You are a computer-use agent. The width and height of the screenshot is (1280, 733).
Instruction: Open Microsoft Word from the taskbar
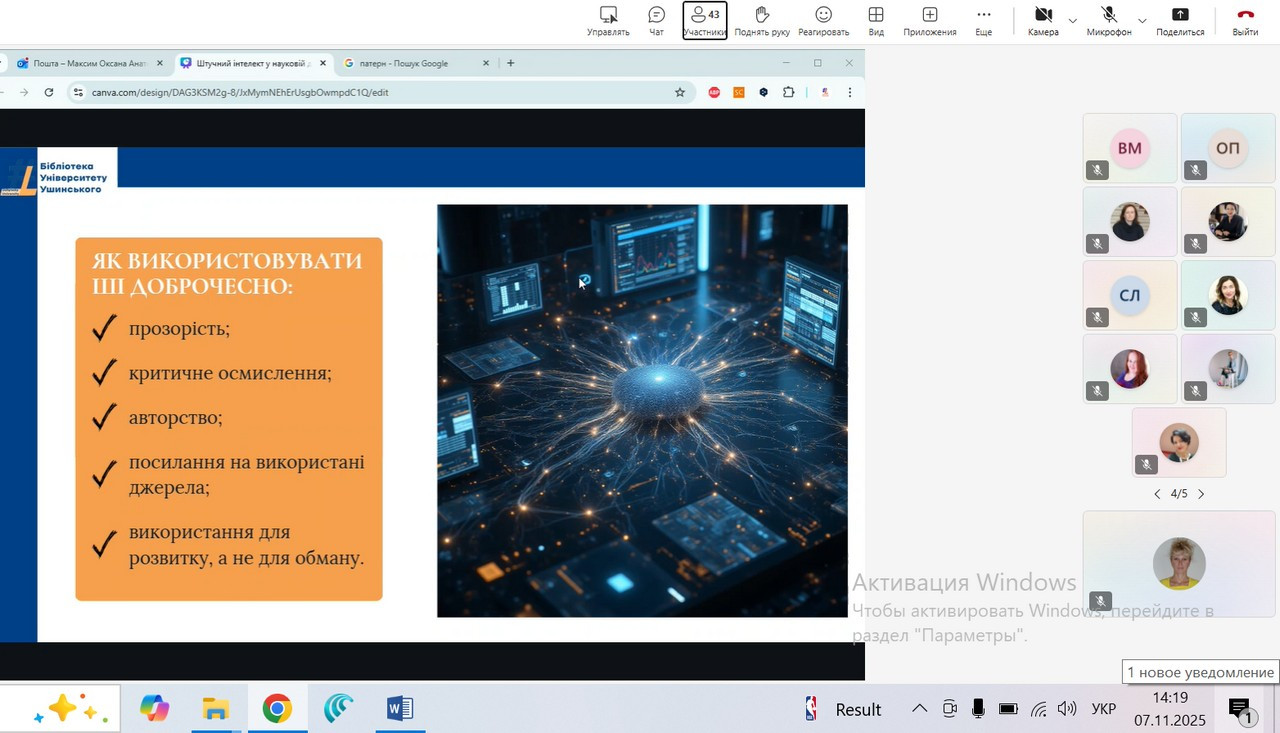click(x=399, y=709)
